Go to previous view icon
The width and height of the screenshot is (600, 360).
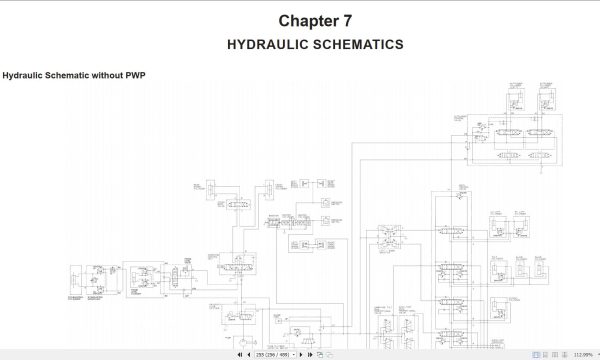point(320,355)
